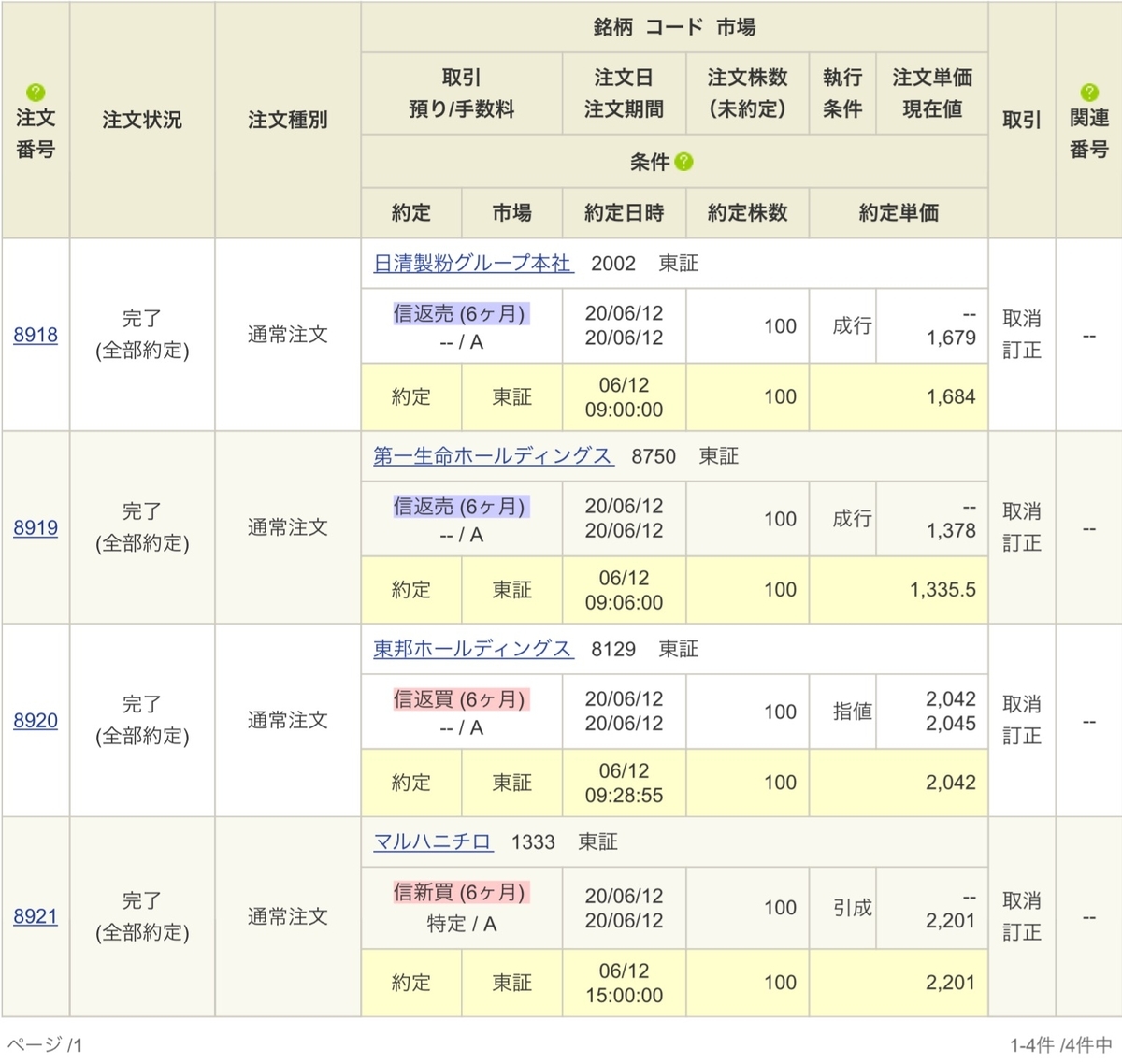Click execution price 2,042 in yellow row

coord(951,783)
